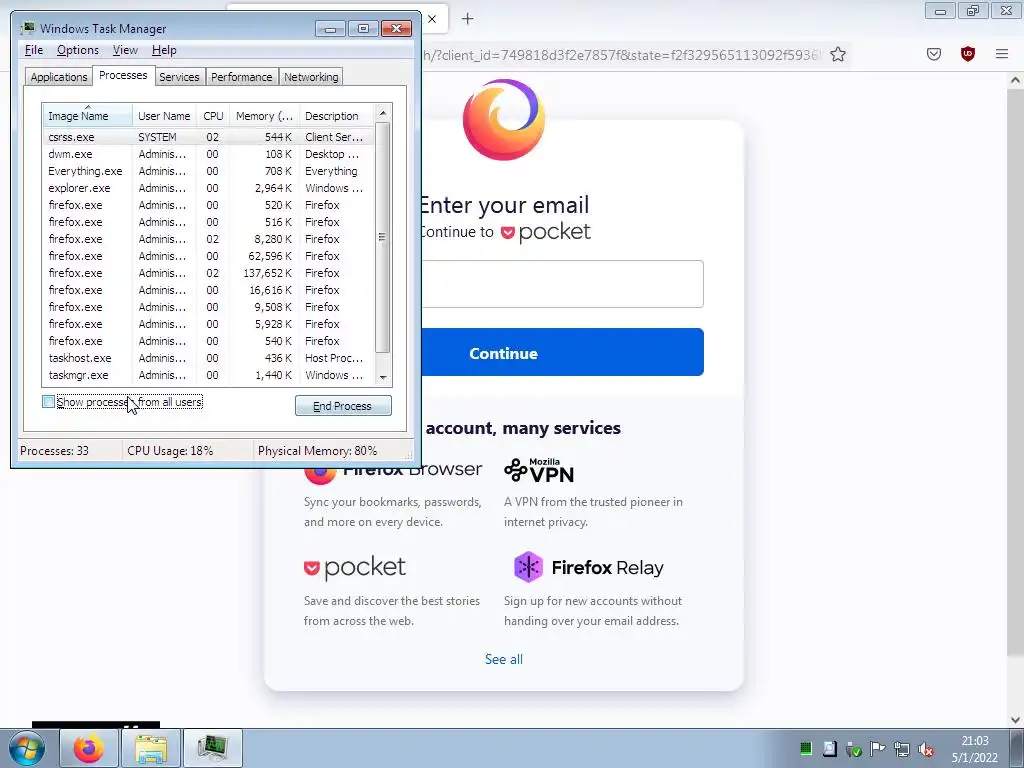Select the csrss.exe process row

pos(209,137)
